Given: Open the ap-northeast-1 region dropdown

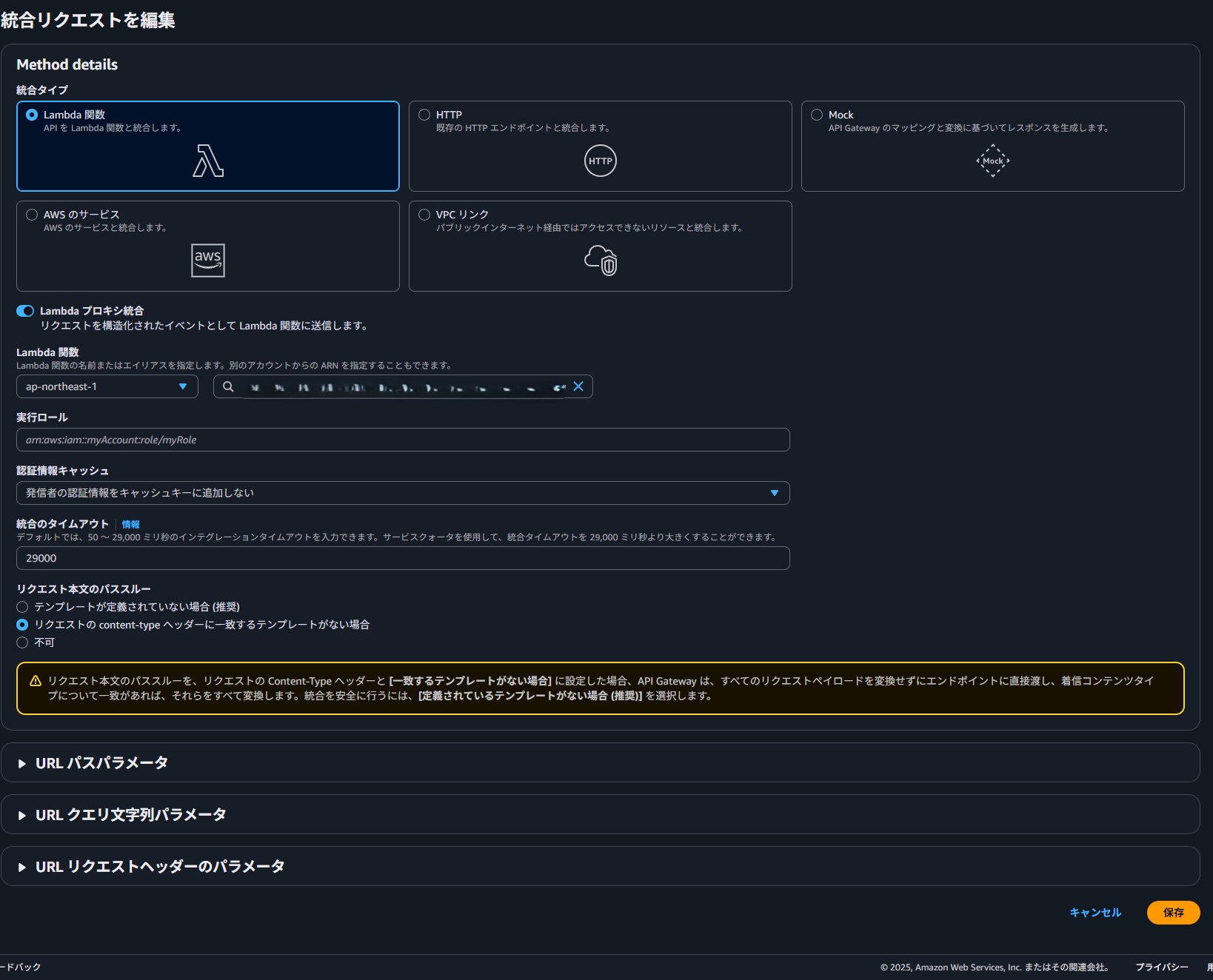Looking at the screenshot, I should (x=107, y=386).
